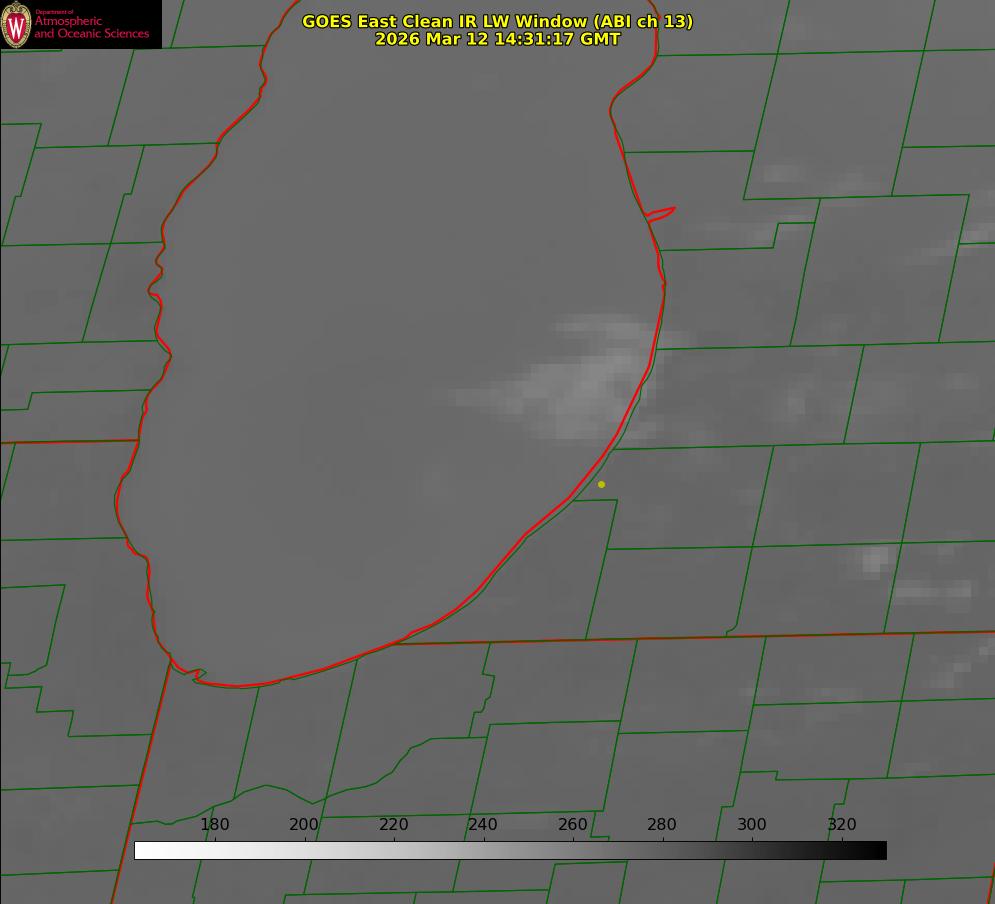Screen dimensions: 995x904
Task: Click the 320 tick label on the colorbar
Action: pos(841,824)
